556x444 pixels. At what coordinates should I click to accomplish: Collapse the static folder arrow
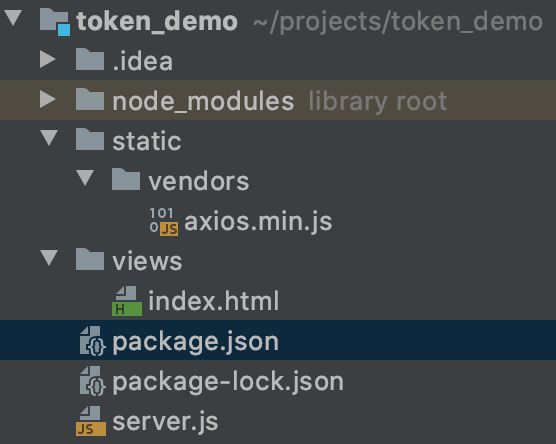[49, 138]
